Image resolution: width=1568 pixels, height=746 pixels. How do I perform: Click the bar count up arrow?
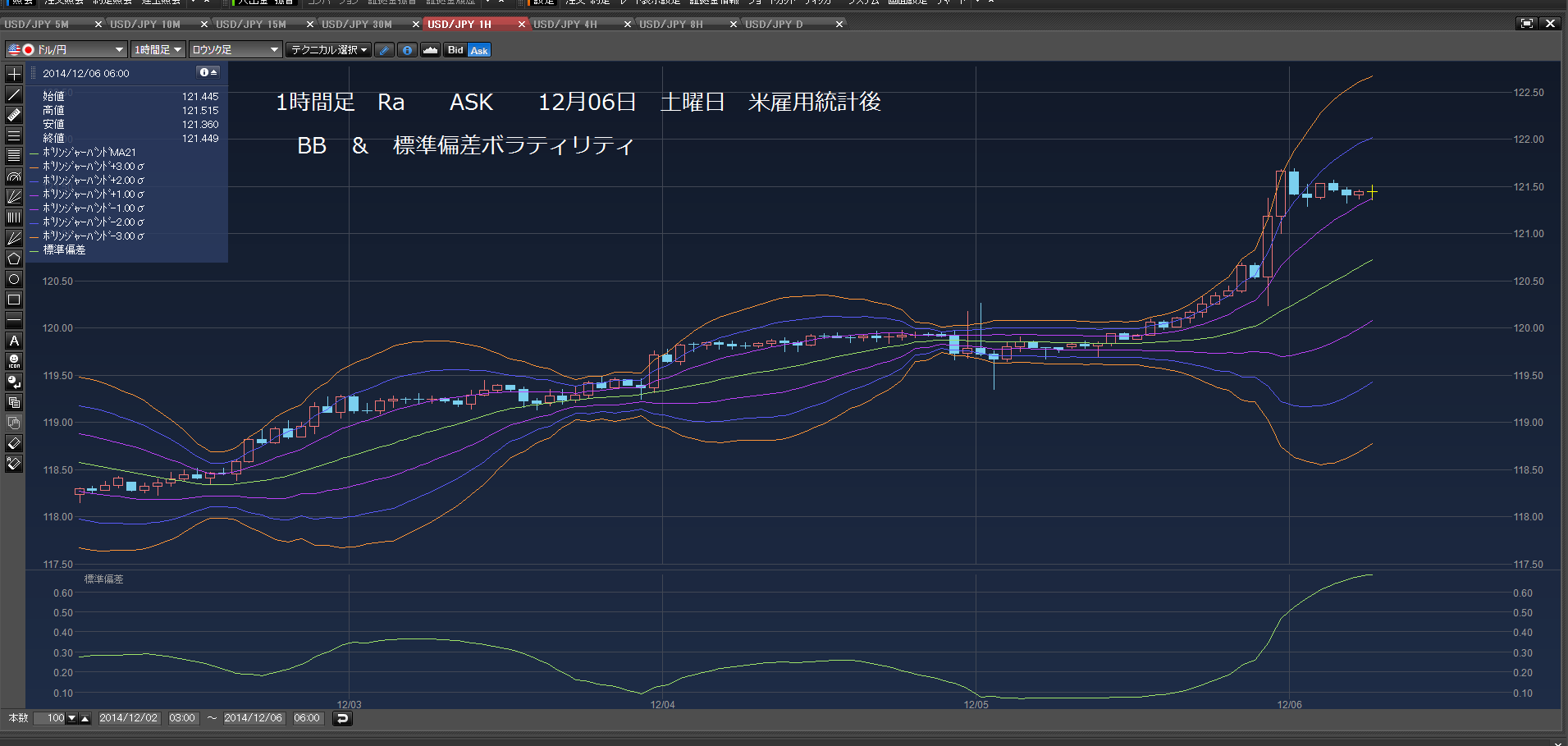pos(85,718)
